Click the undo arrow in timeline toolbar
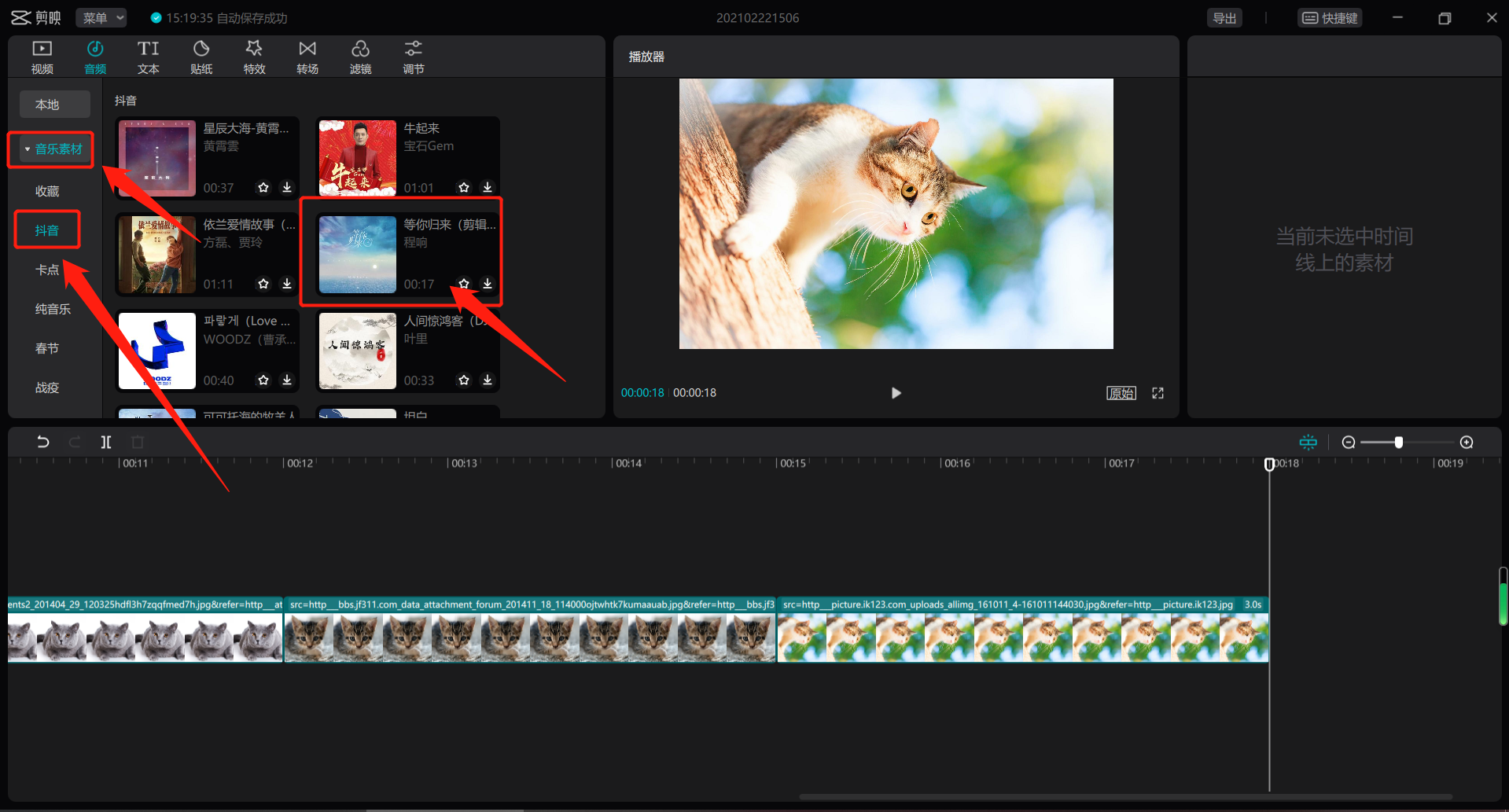The width and height of the screenshot is (1509, 812). pos(43,442)
